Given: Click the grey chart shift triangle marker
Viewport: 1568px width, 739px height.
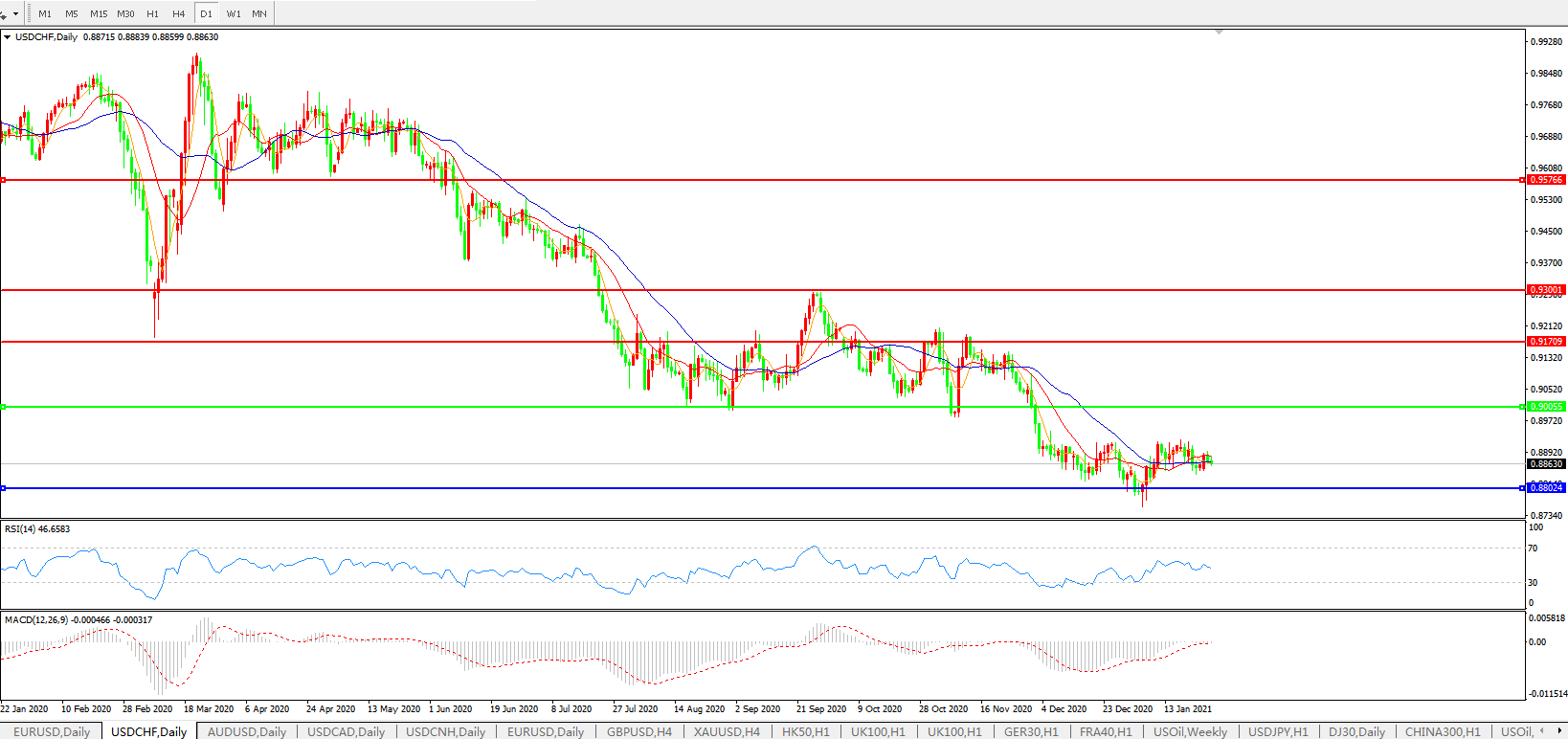Looking at the screenshot, I should click(x=1219, y=33).
